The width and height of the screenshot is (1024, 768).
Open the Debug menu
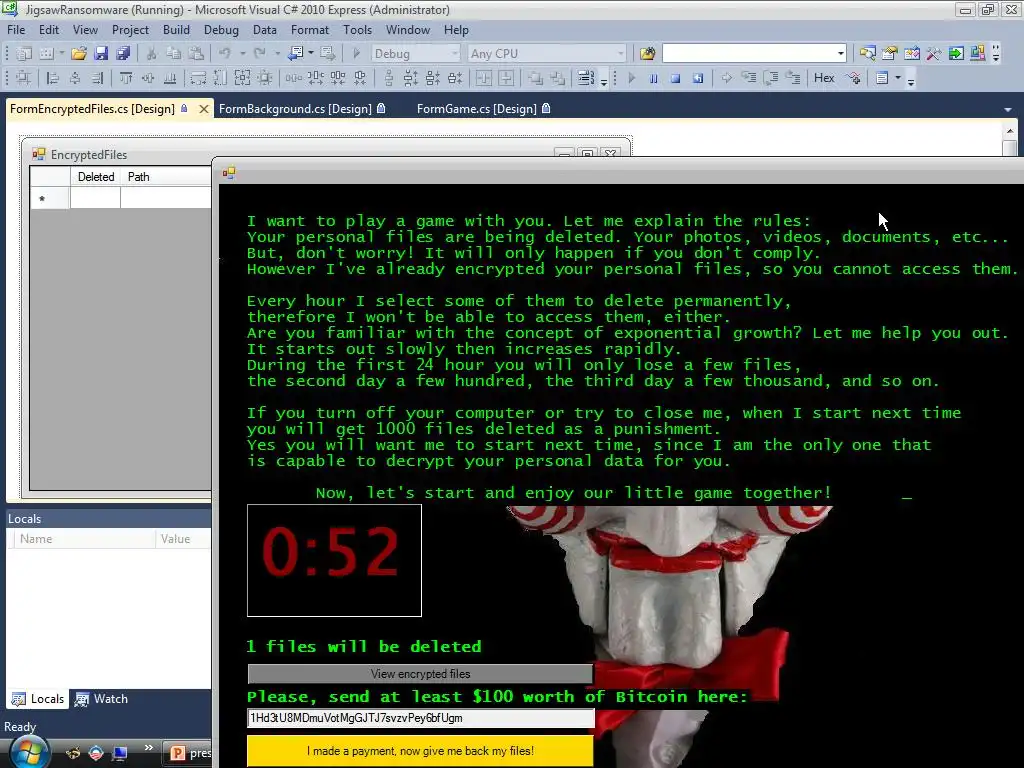pyautogui.click(x=221, y=30)
